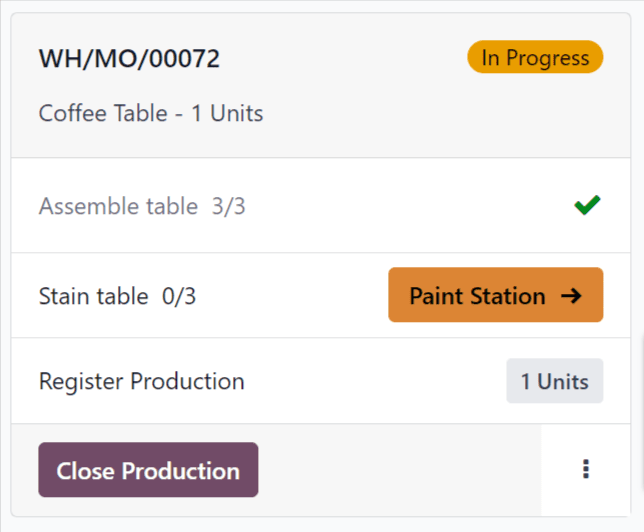Select the Stain table operation label
Viewport: 644px width, 532px height.
click(x=93, y=296)
